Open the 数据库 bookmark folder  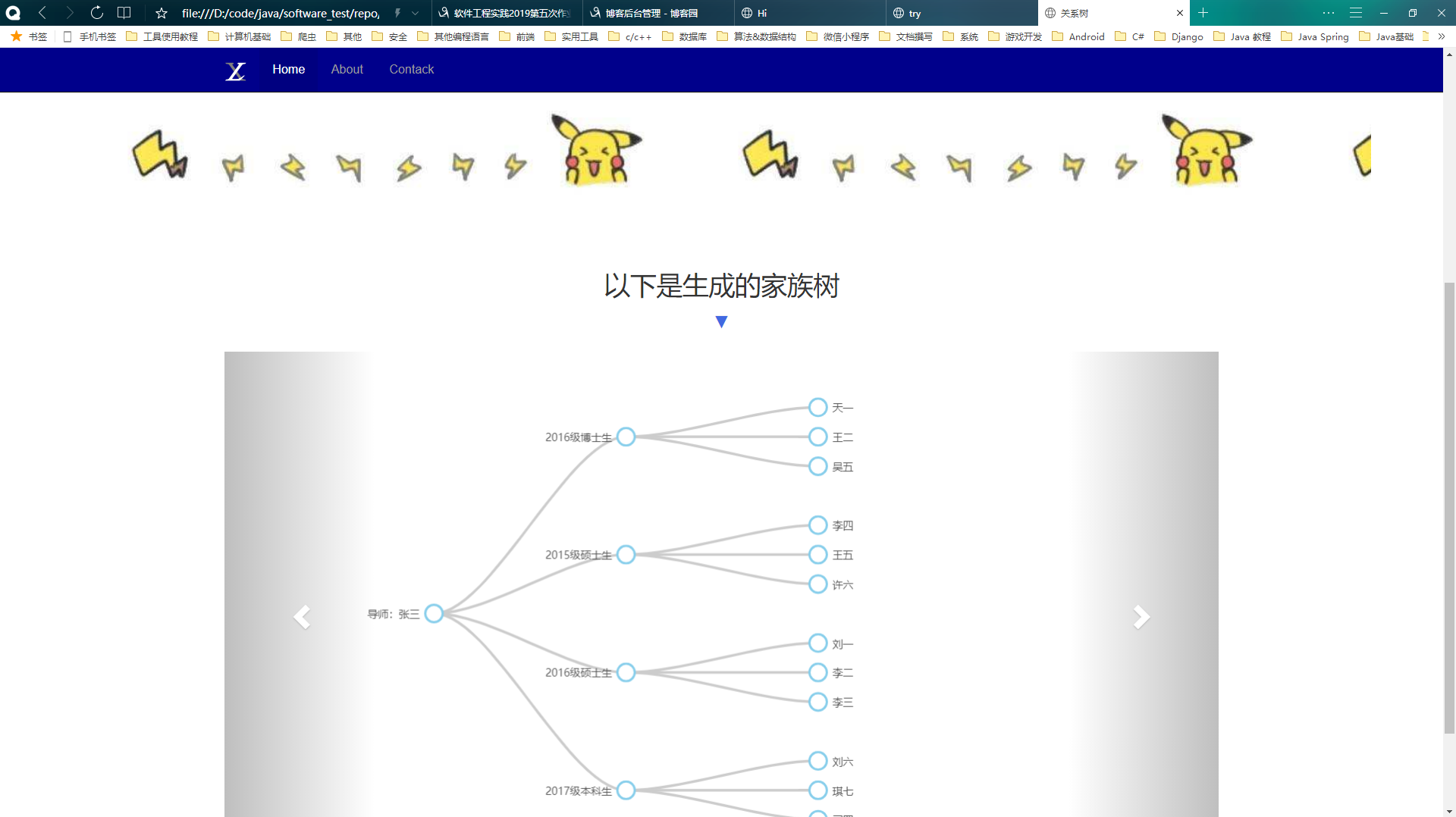[x=684, y=36]
